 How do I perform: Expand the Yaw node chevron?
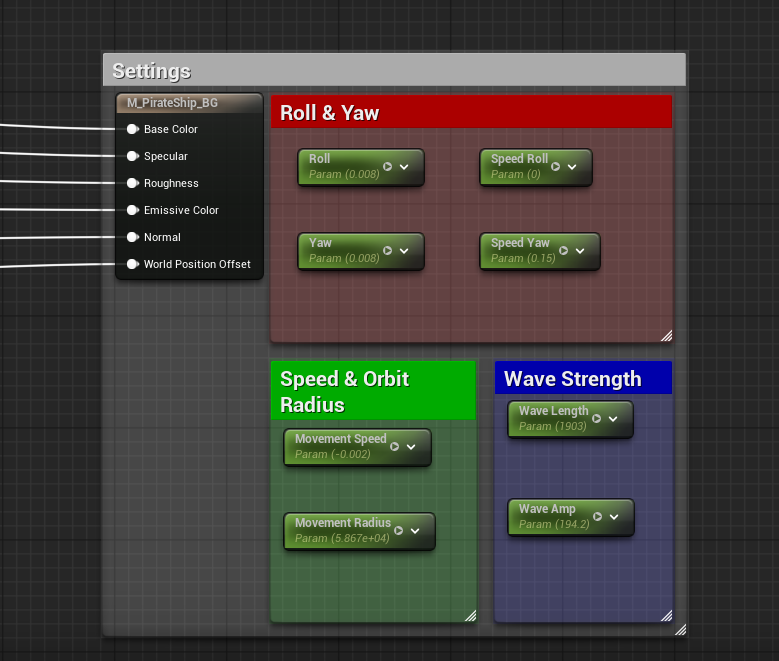404,251
